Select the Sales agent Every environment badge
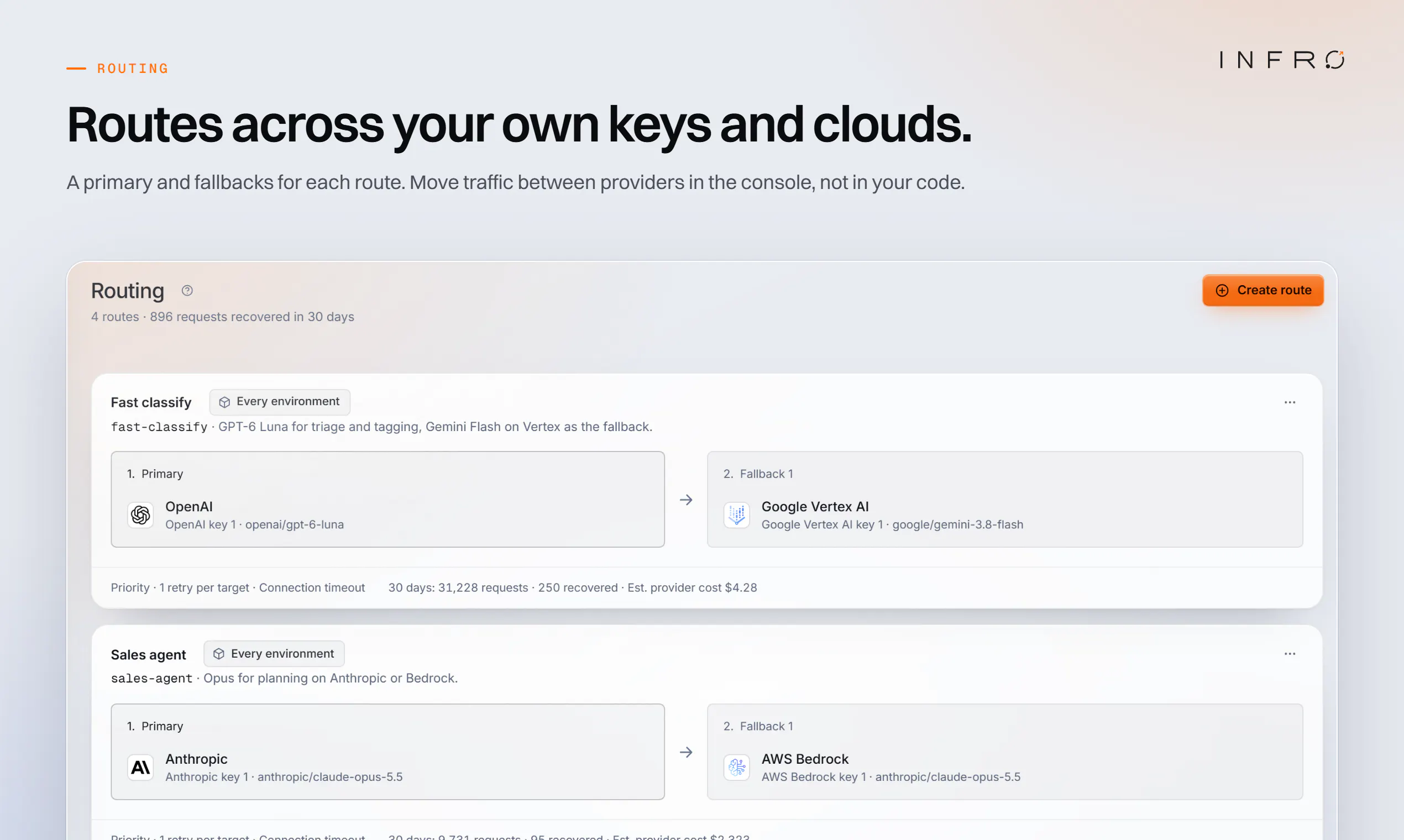 [274, 654]
